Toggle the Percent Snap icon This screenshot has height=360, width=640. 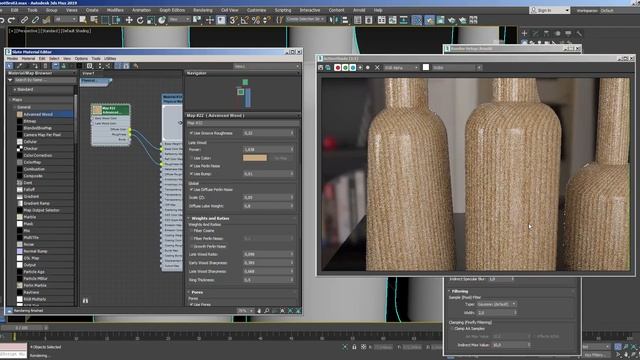coord(256,20)
